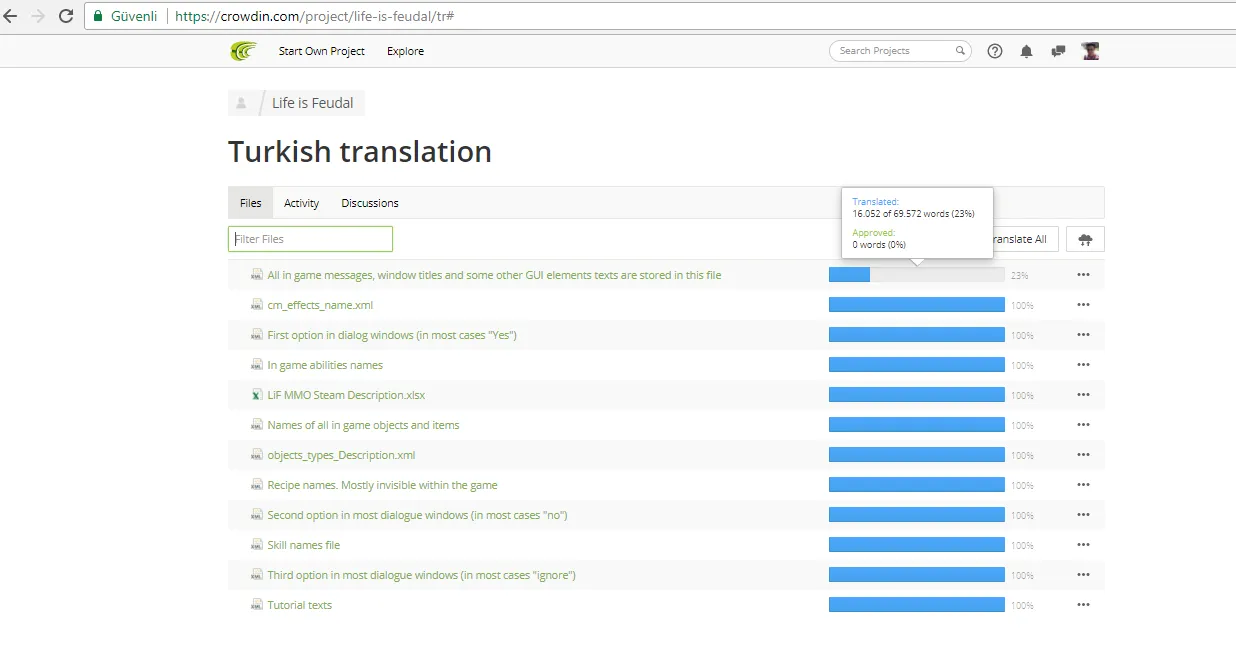Click the Turkish translation heading
Image resolution: width=1236 pixels, height=648 pixels.
(x=360, y=152)
